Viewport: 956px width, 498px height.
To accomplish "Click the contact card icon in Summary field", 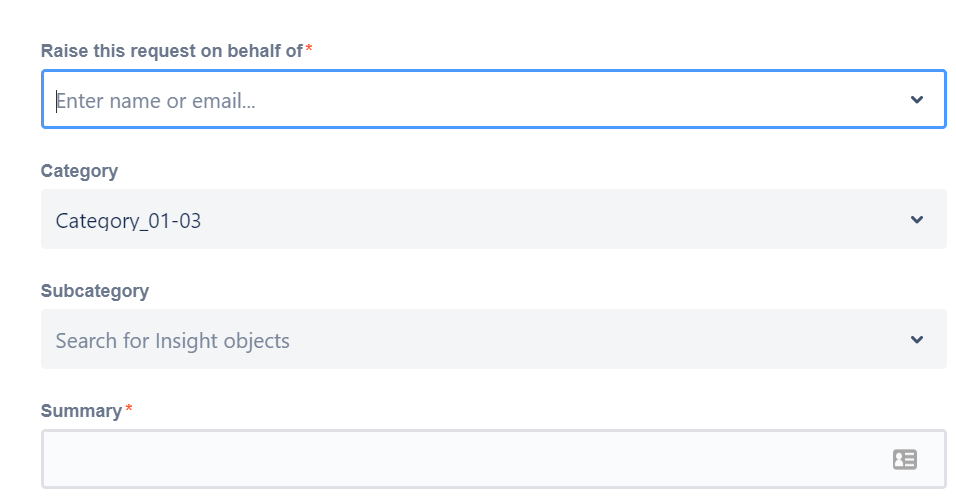I will tap(905, 460).
